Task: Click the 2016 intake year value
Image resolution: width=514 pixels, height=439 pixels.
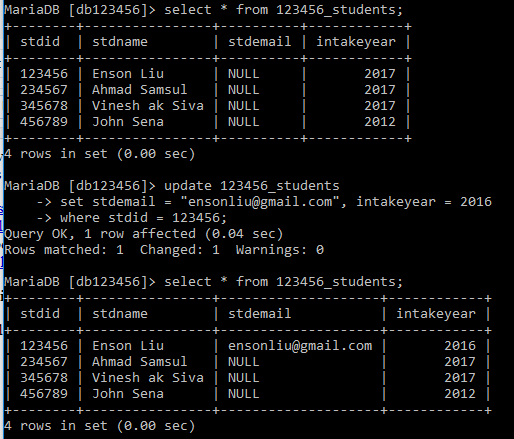Action: click(460, 346)
